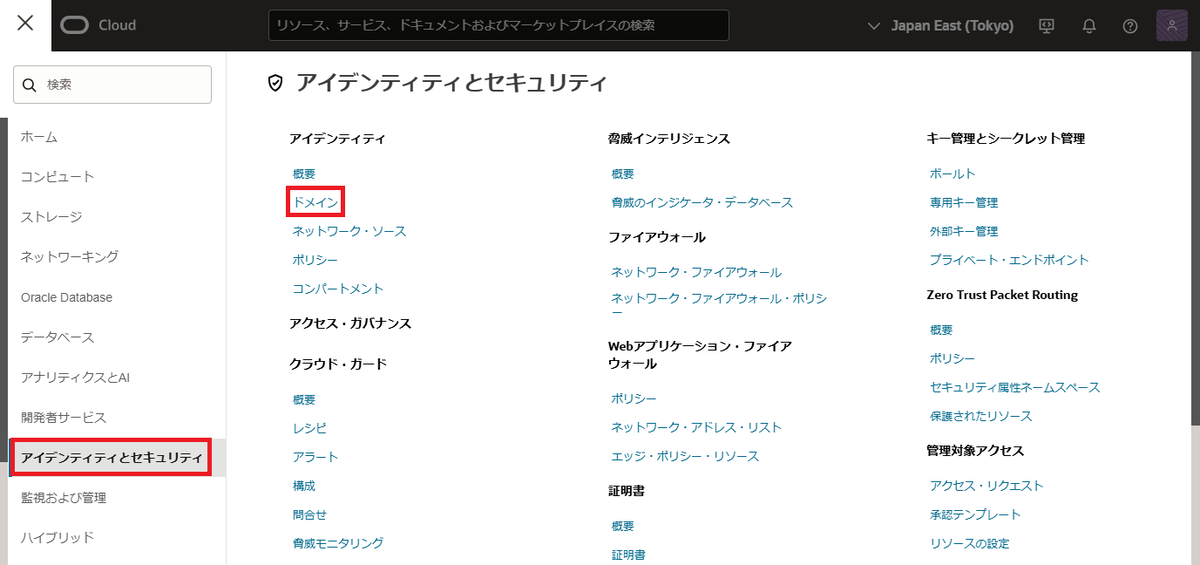Open the ボールト link

pos(953,174)
